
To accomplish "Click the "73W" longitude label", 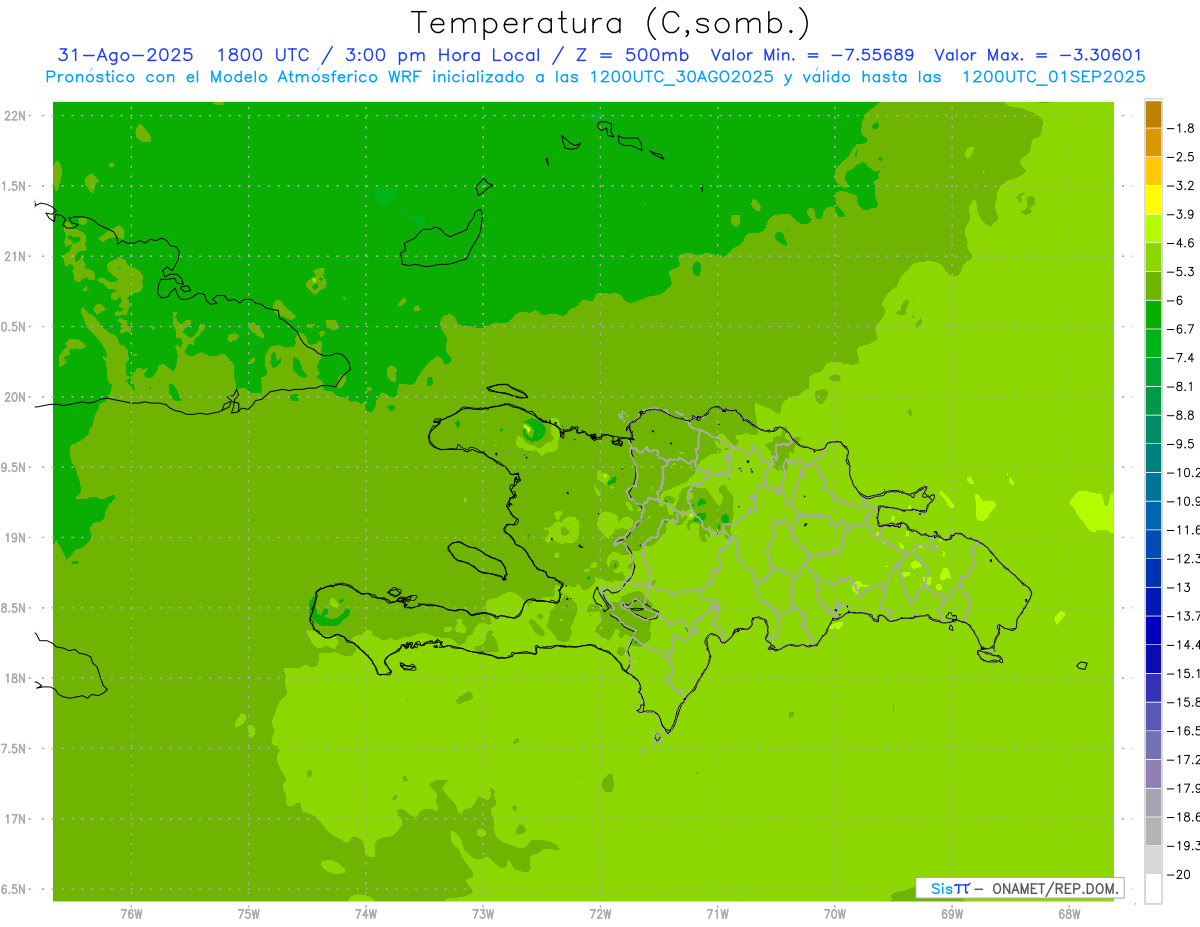I will pos(483,914).
